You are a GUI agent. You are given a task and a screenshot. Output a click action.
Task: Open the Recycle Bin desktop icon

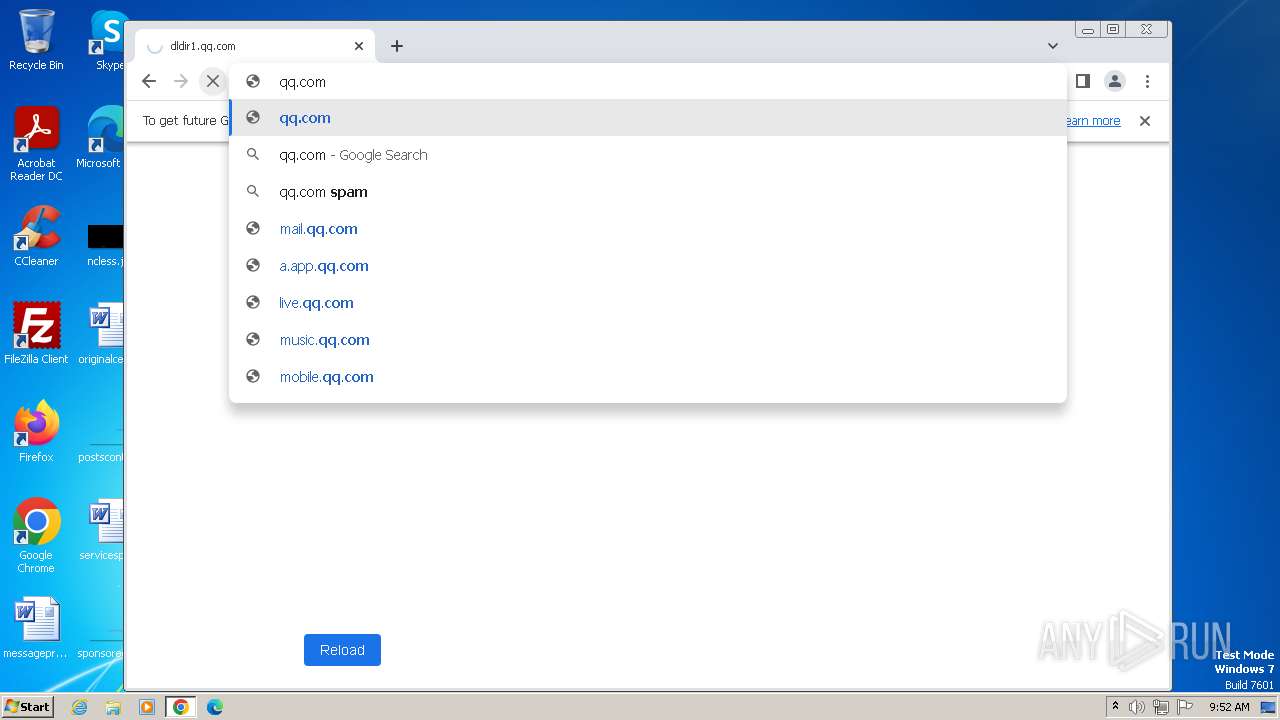36,40
